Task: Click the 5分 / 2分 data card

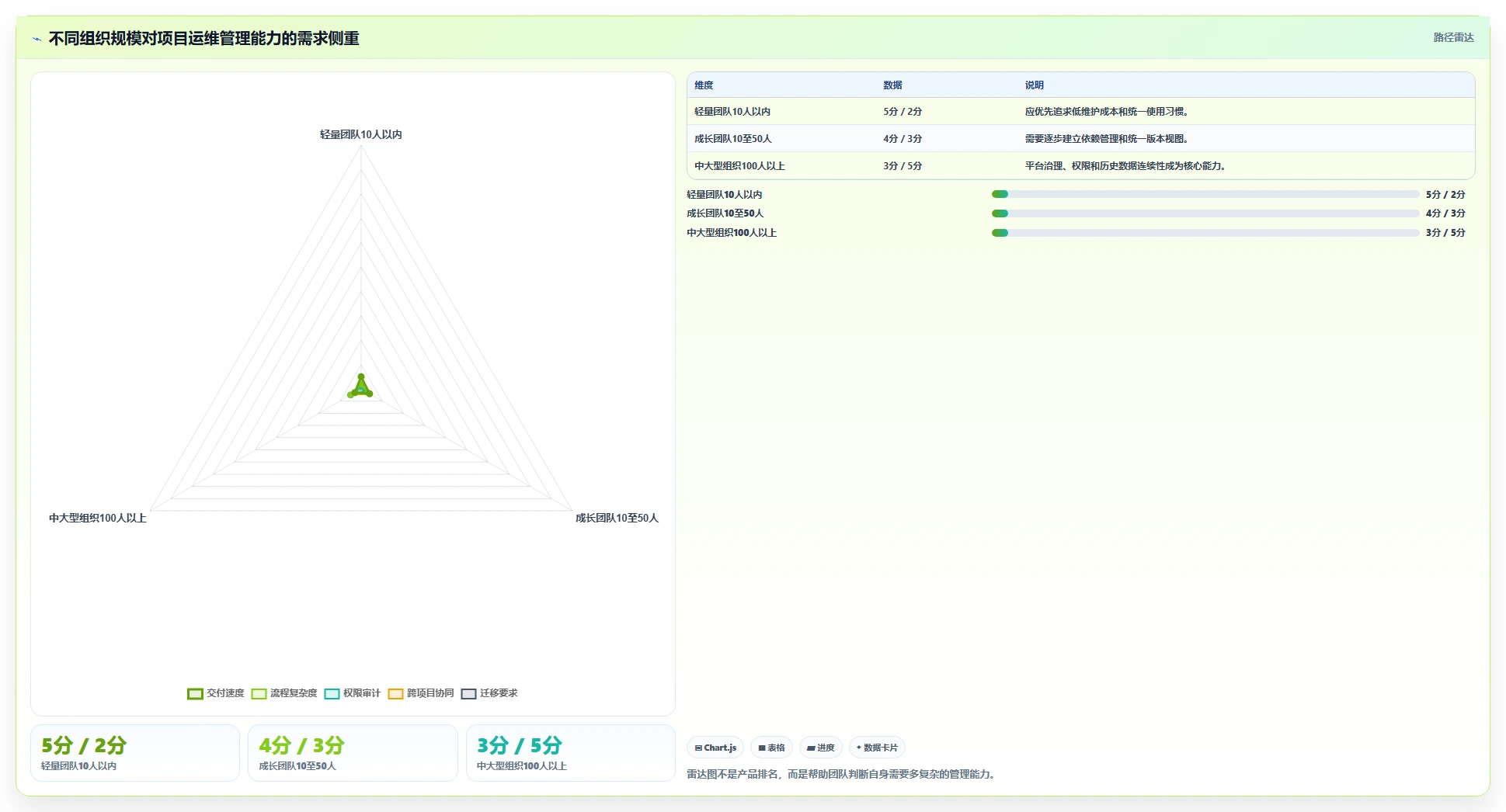Action: click(x=135, y=753)
